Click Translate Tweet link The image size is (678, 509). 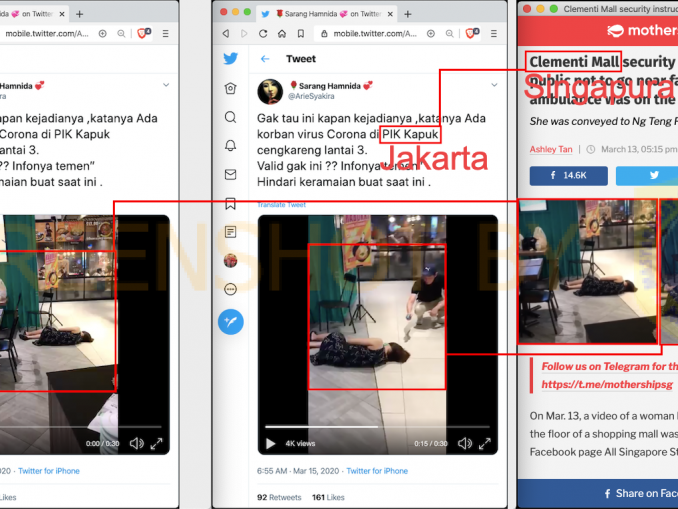coord(281,205)
